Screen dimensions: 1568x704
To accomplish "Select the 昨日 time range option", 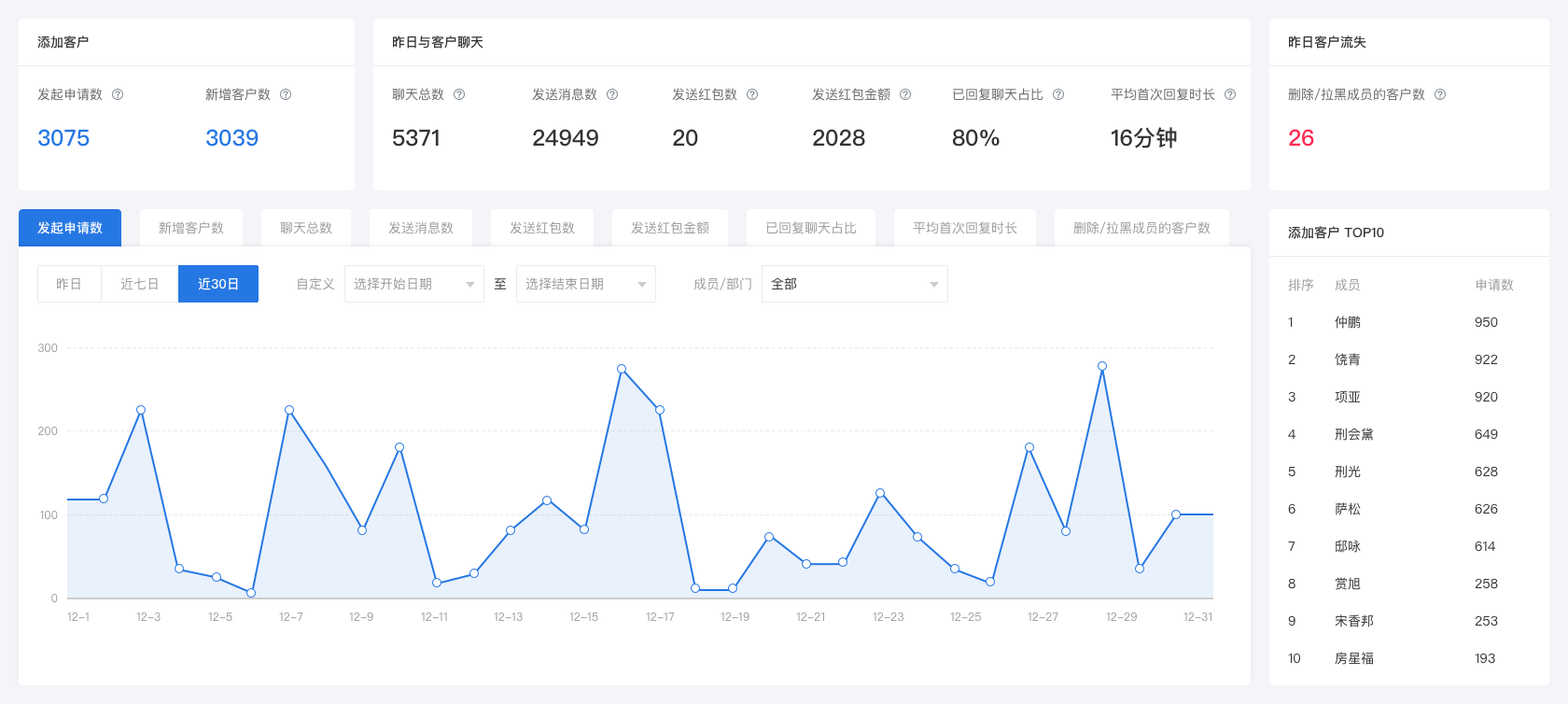I will pyautogui.click(x=69, y=284).
